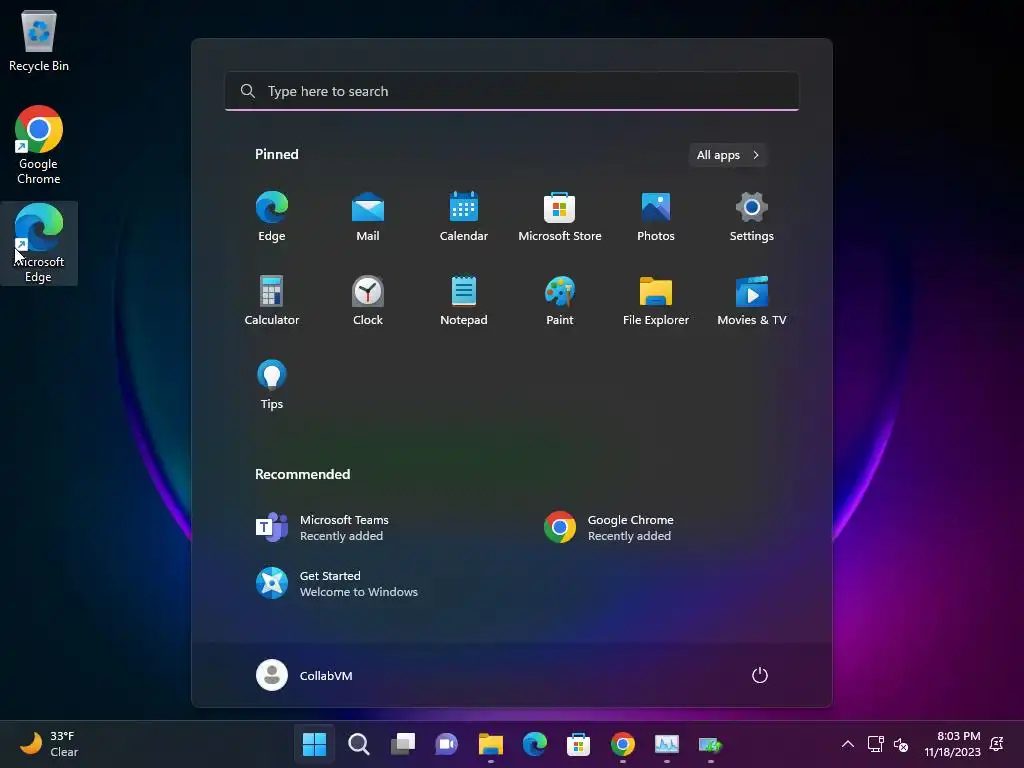
Task: Show All apps list
Action: point(728,155)
